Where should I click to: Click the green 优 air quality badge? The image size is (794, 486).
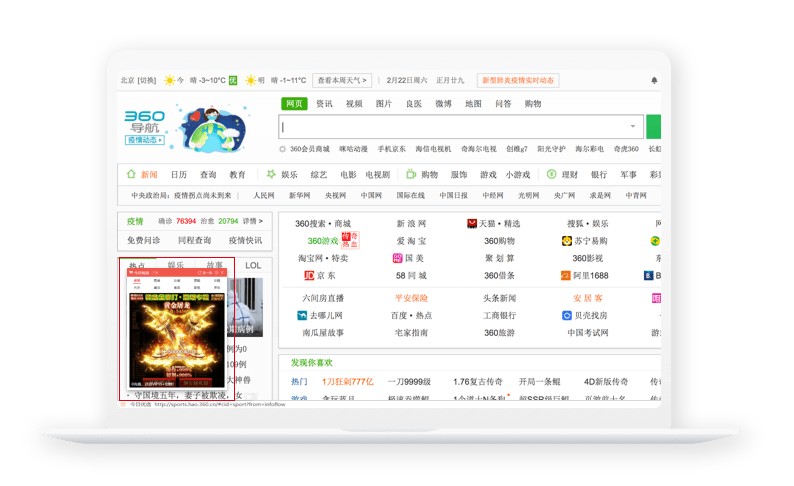tap(233, 80)
